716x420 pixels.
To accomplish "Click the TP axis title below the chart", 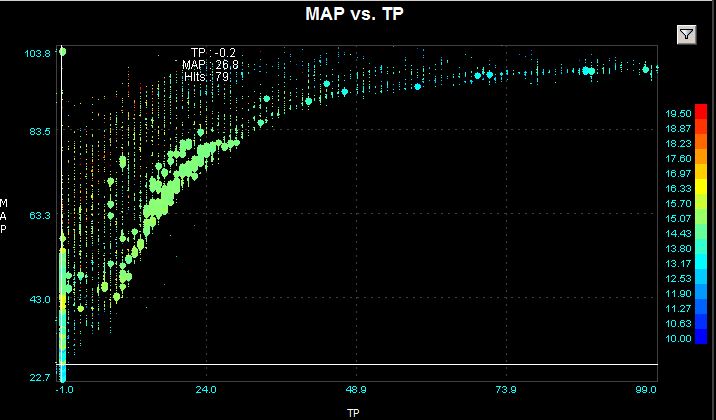I will [352, 410].
